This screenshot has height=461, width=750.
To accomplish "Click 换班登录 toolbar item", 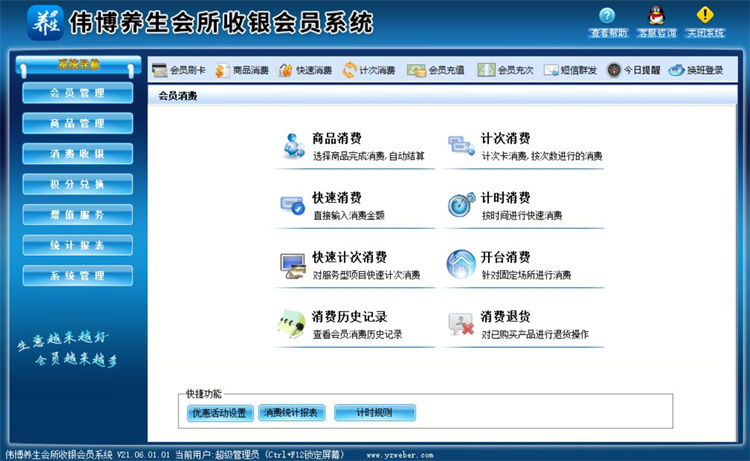I will 695,70.
